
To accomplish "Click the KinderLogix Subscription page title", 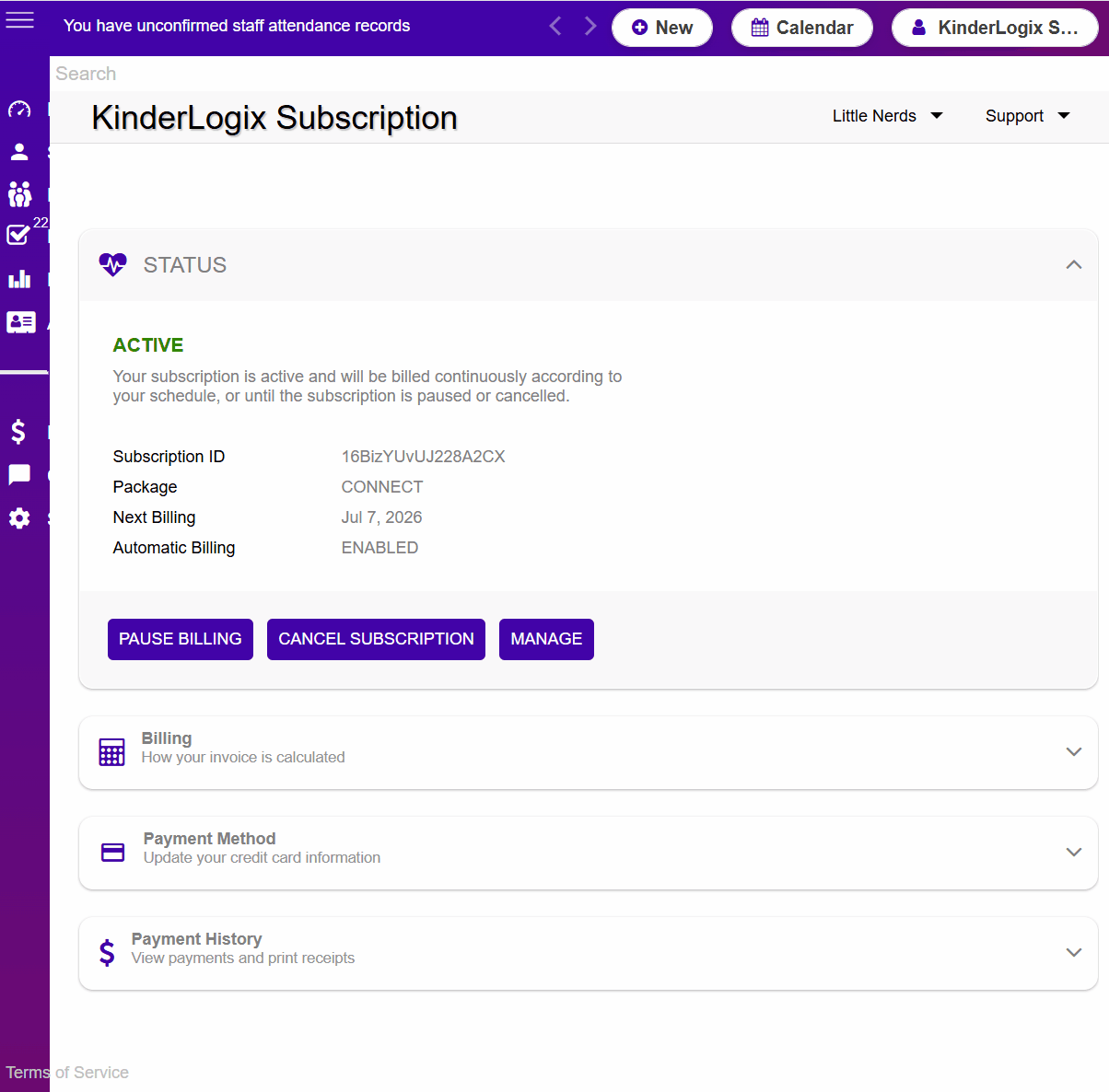I will point(274,118).
